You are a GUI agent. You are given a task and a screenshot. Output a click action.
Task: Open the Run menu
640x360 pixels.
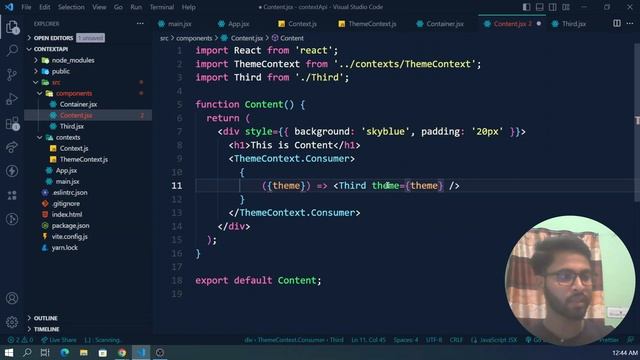click(136, 7)
